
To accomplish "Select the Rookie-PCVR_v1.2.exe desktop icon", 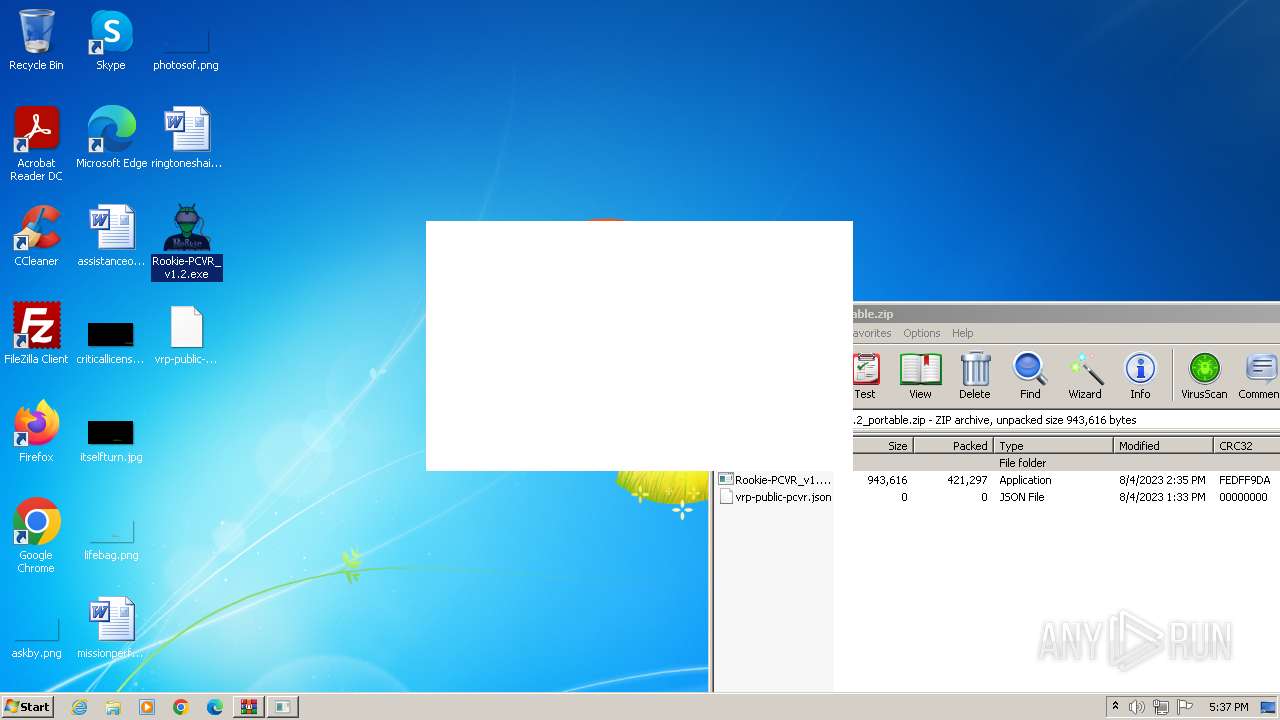I will 186,242.
